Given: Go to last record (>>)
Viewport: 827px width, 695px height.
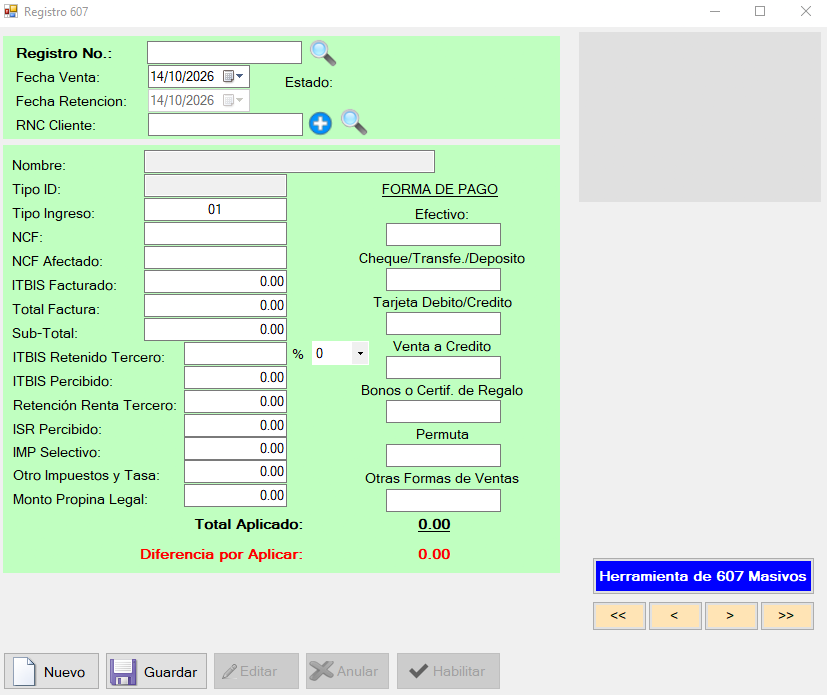Looking at the screenshot, I should pos(787,615).
